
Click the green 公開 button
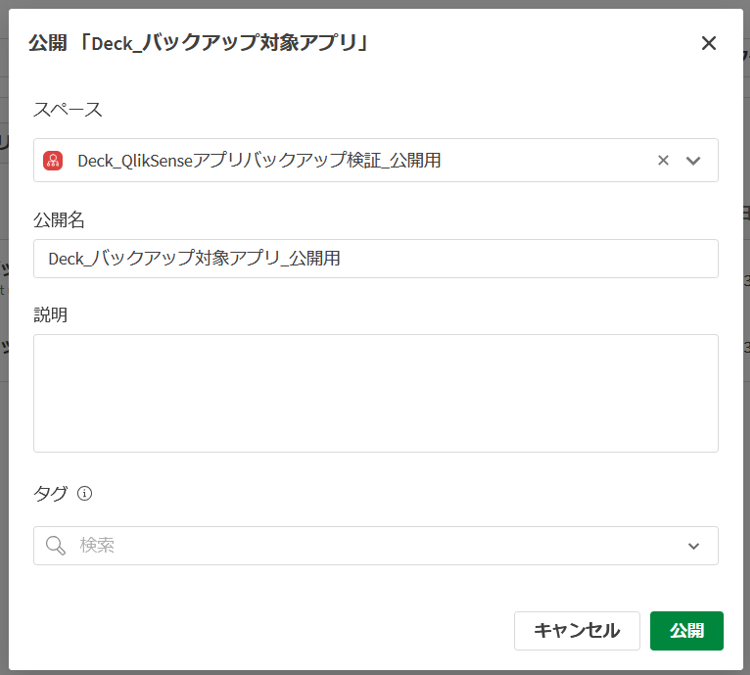[686, 631]
